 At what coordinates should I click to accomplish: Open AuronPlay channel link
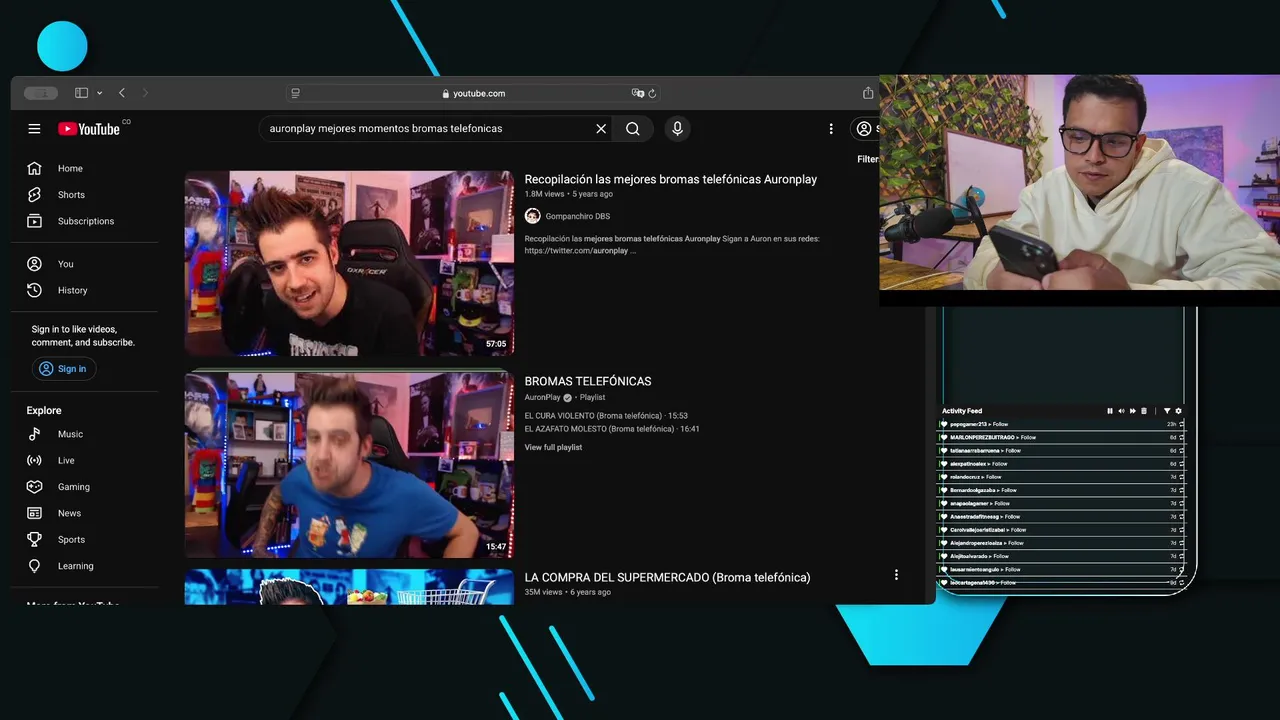pyautogui.click(x=542, y=397)
